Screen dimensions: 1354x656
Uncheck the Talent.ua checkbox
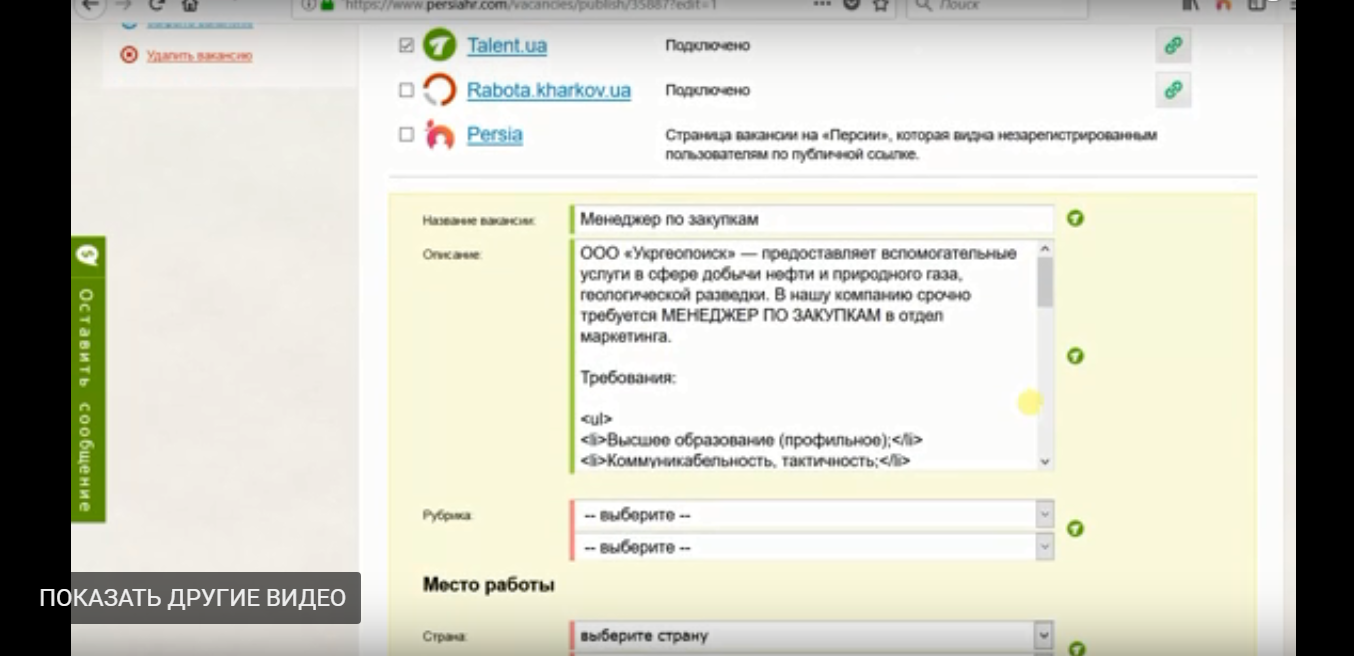point(406,46)
